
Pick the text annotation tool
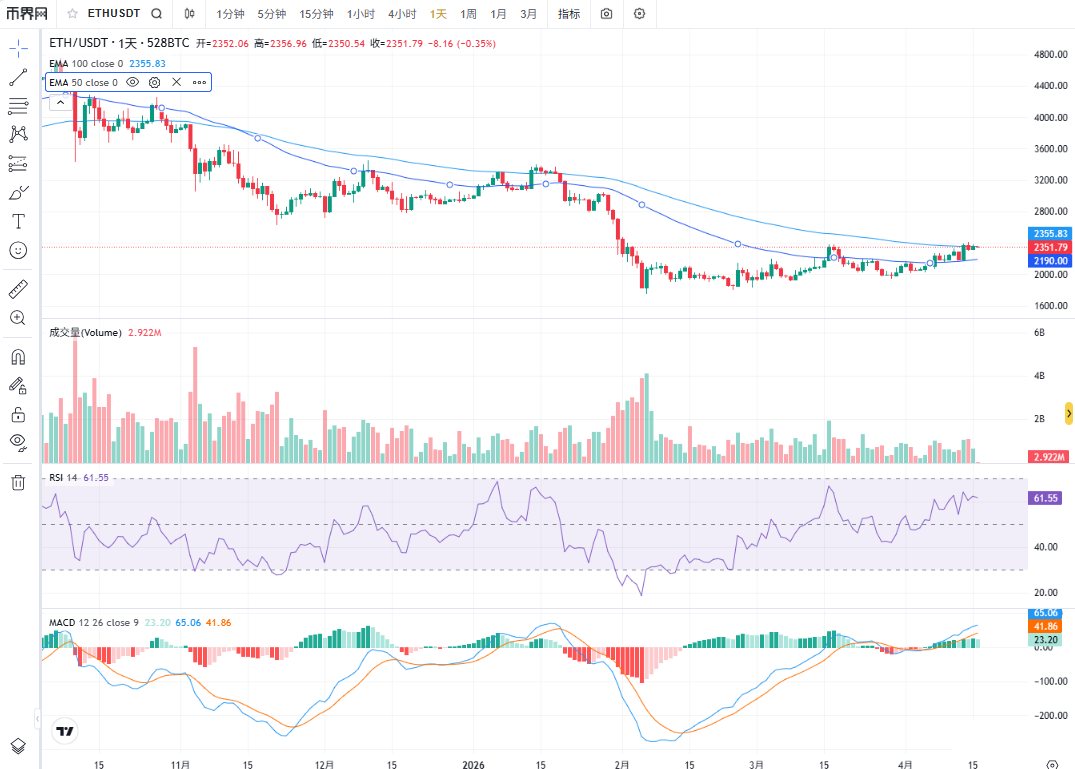coord(18,221)
